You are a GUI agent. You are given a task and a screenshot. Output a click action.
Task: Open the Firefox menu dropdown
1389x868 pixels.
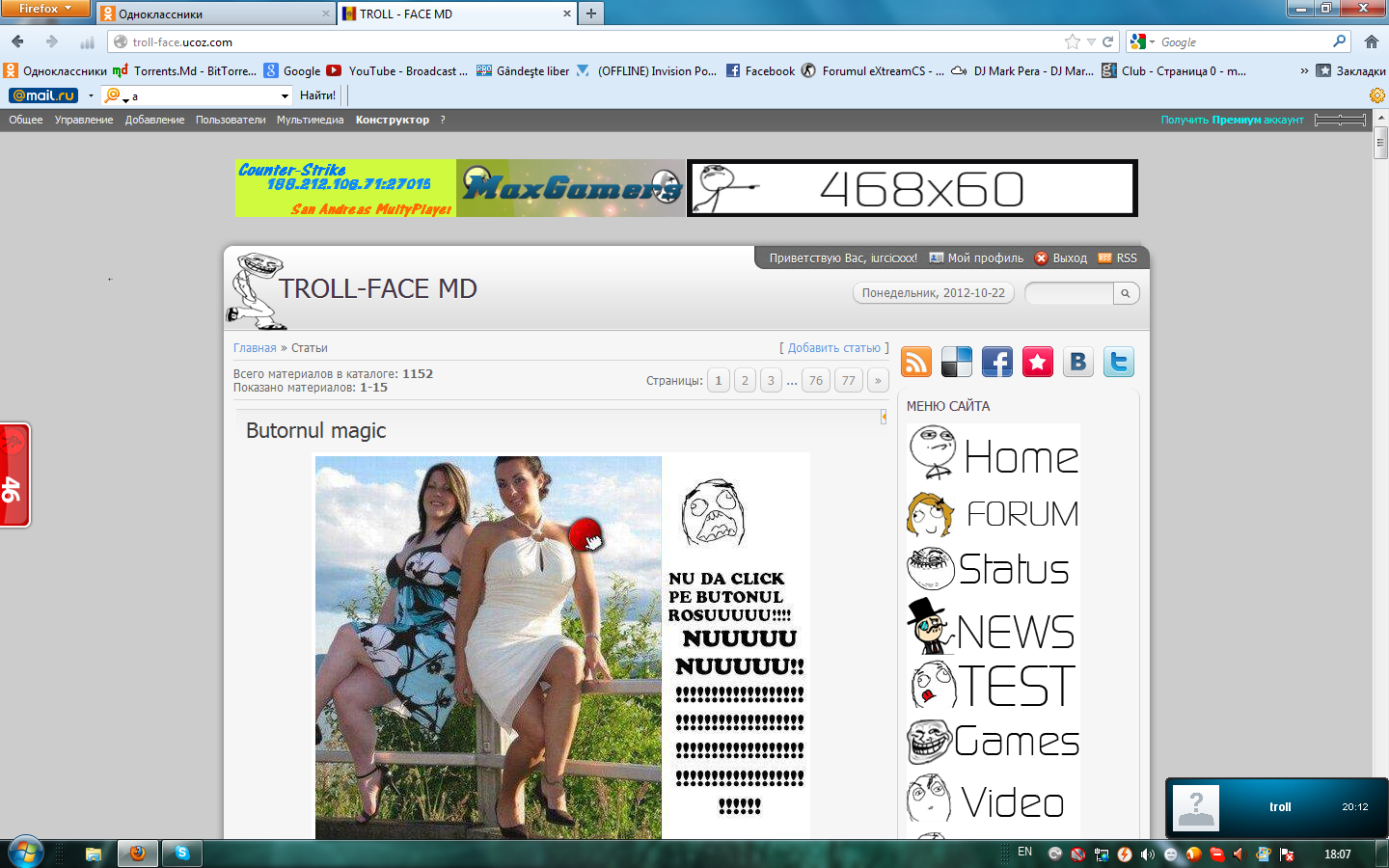pos(44,9)
